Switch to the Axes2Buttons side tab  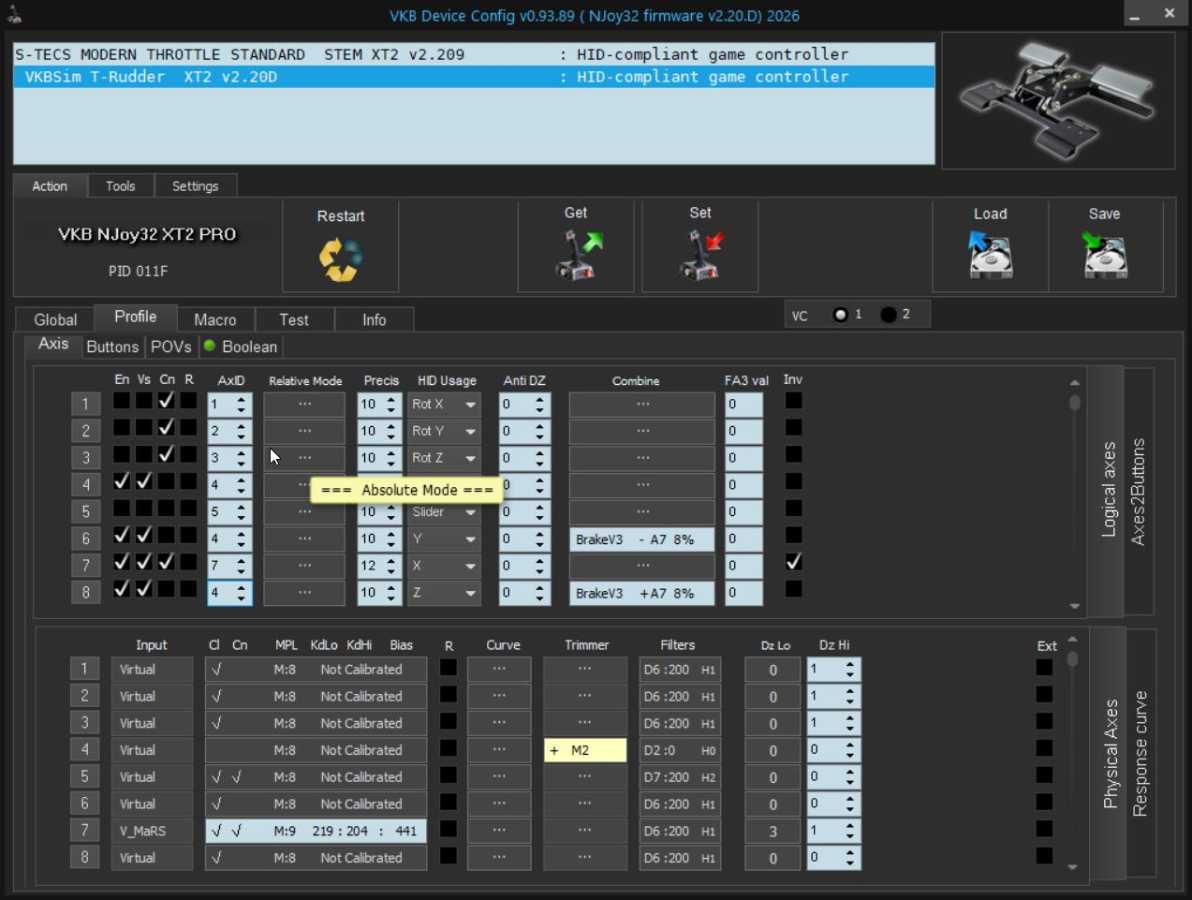[x=1138, y=491]
